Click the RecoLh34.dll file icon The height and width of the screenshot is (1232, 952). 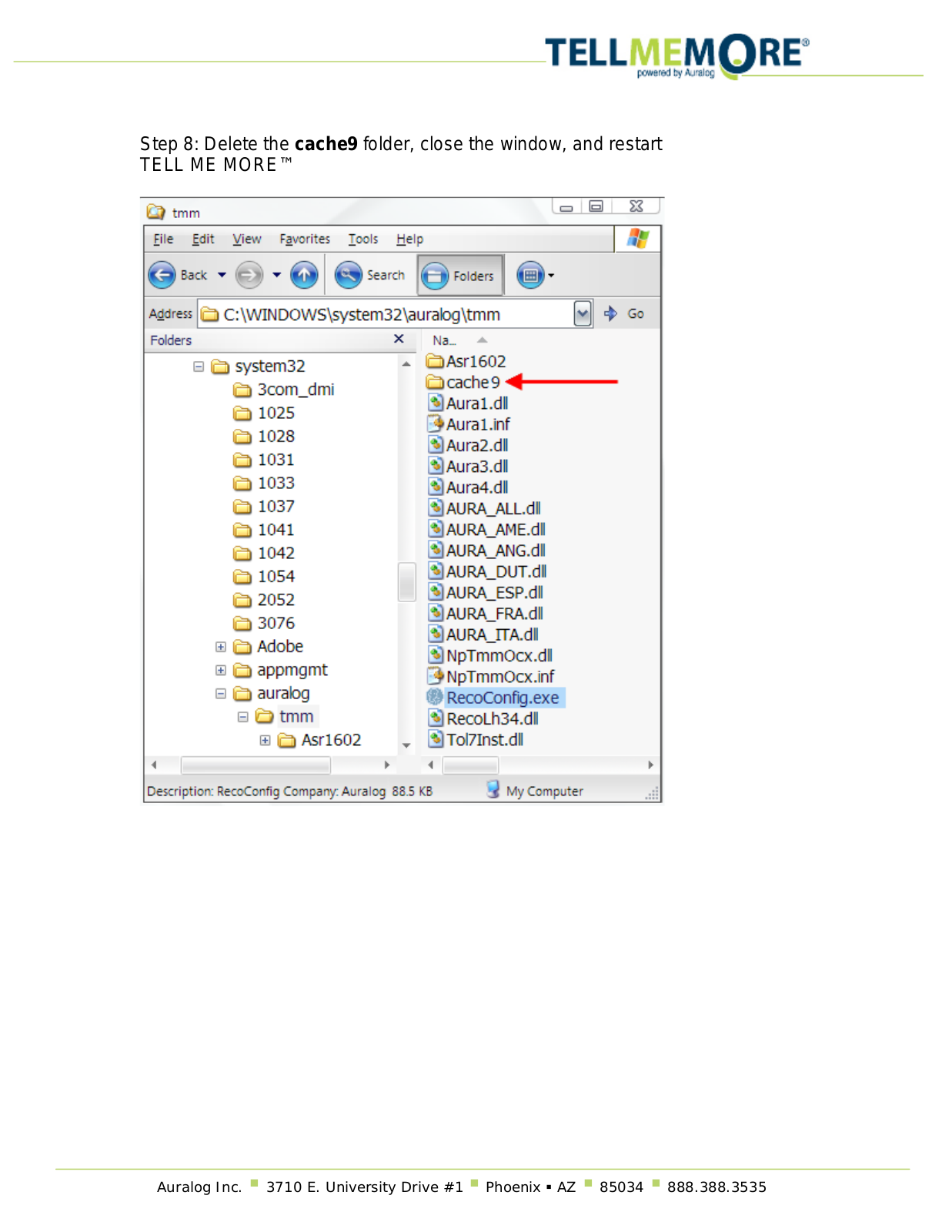(x=435, y=718)
